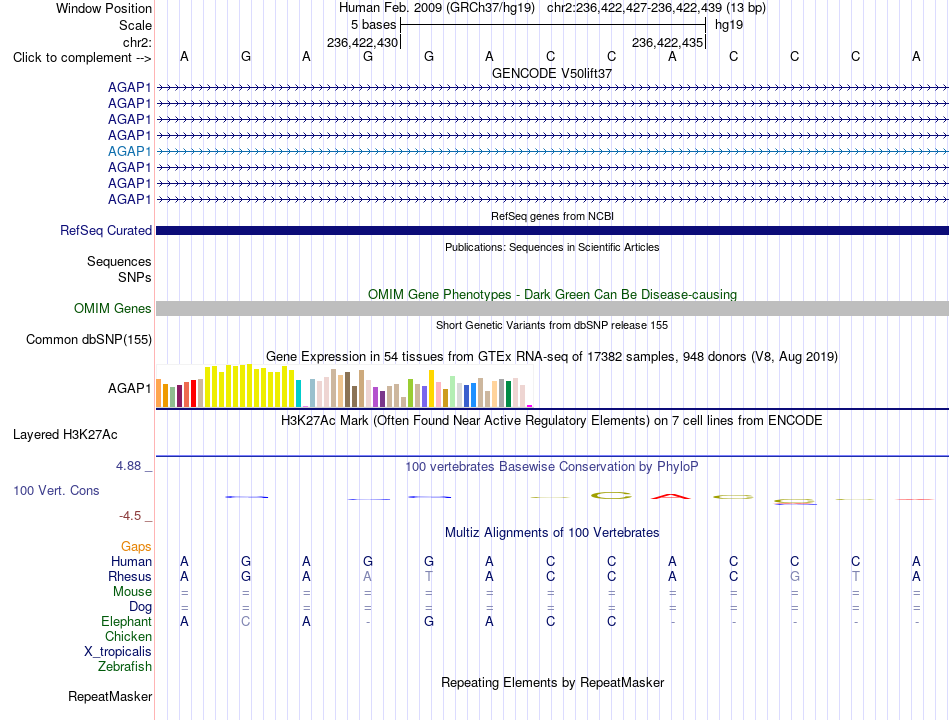
Task: Select the light-blue highlighted AGAP1 transcript label
Action: click(x=130, y=152)
